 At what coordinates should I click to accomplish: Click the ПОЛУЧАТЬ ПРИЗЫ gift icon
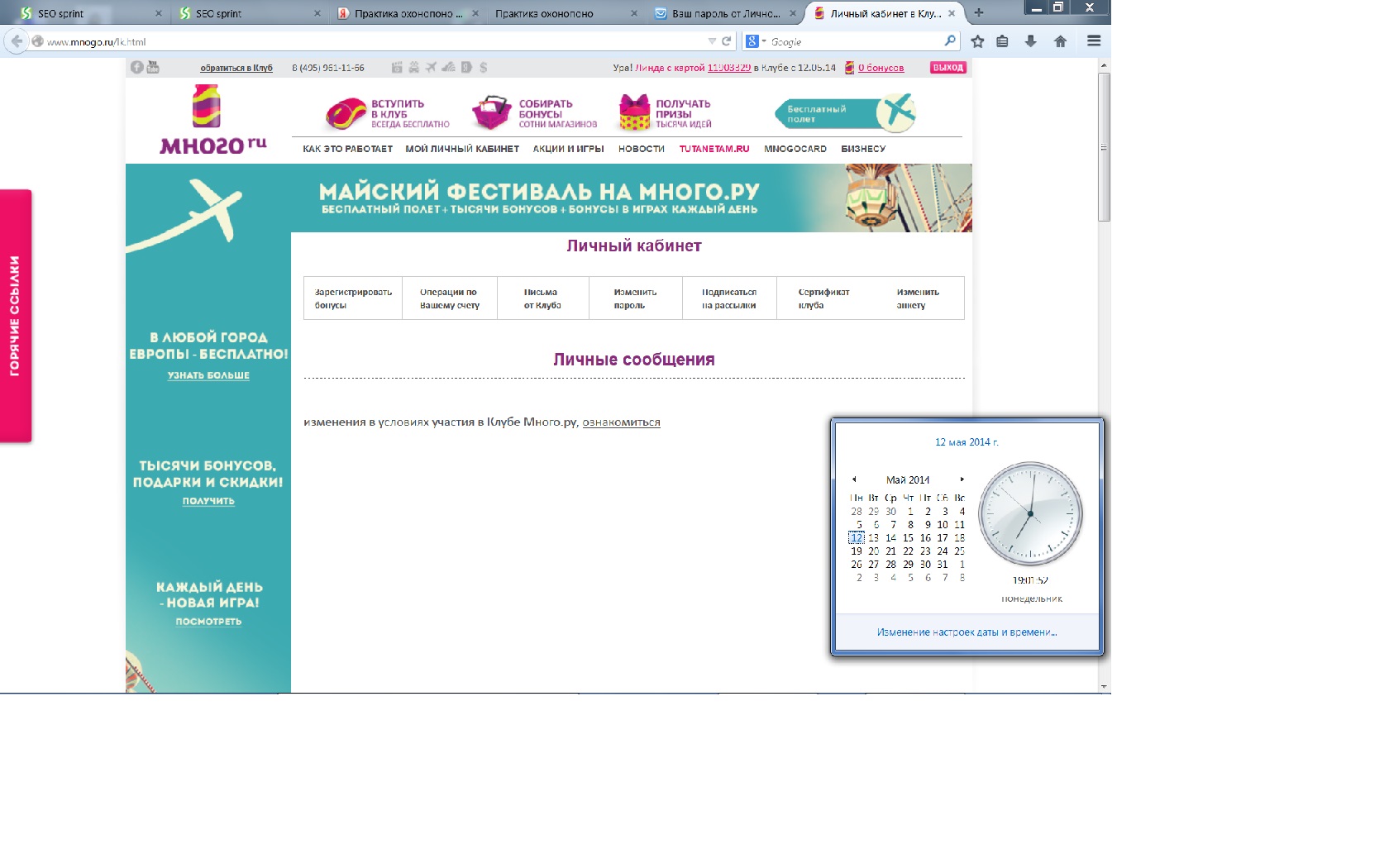(x=635, y=112)
